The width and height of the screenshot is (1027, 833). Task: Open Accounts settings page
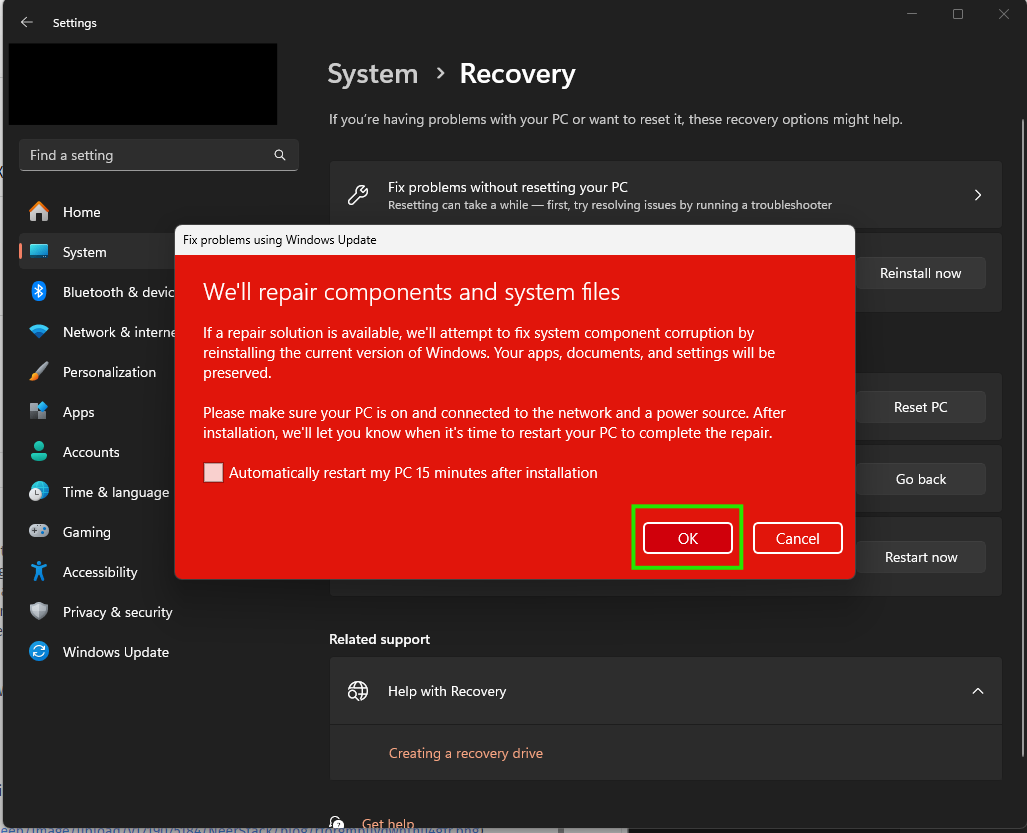98,451
